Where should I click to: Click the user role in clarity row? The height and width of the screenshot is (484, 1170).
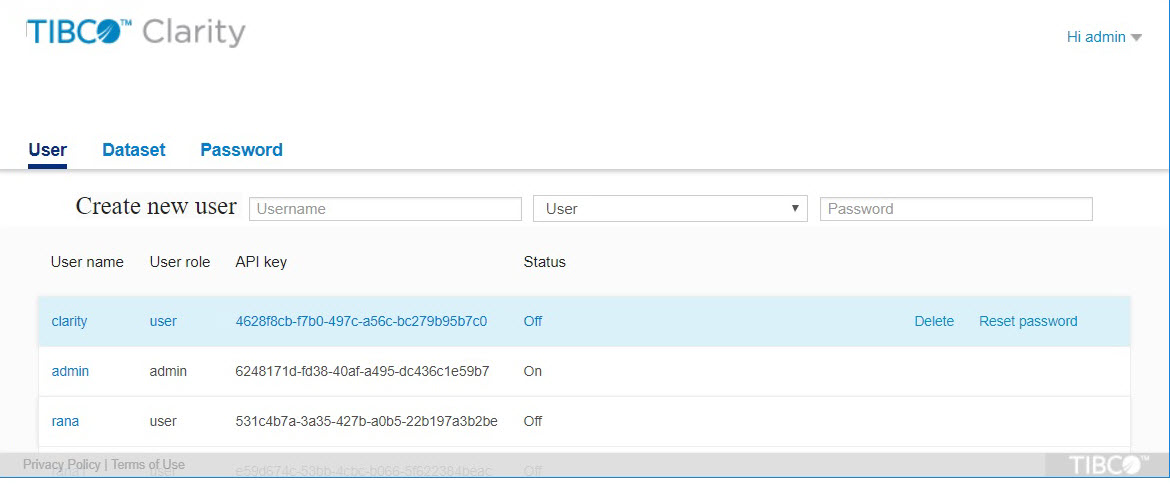coord(163,321)
